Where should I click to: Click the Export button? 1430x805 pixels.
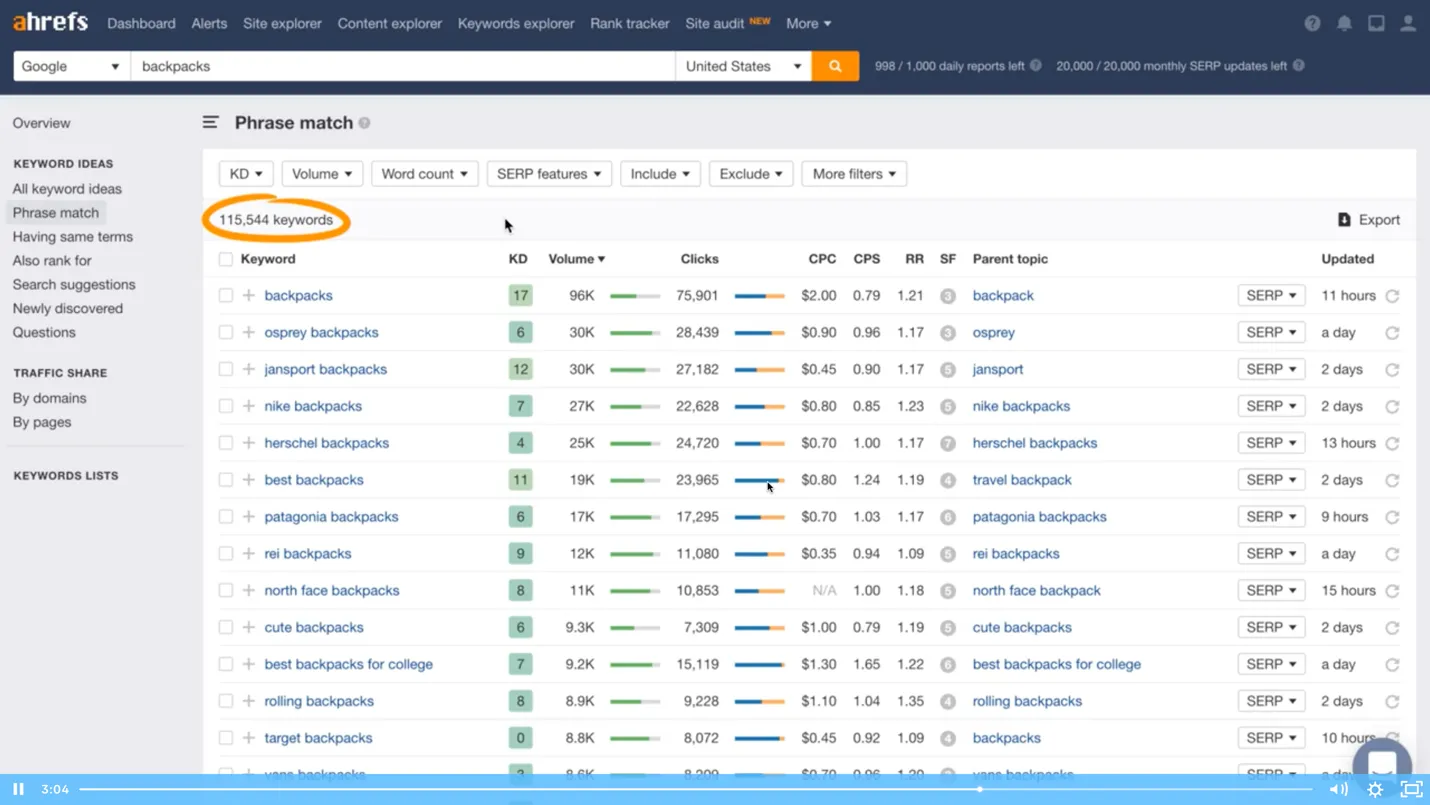1369,220
